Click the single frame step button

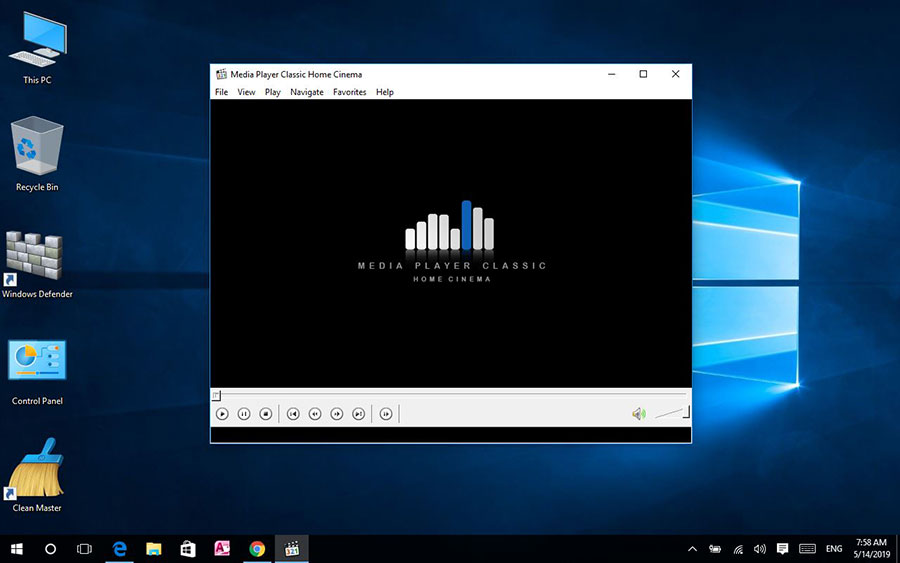tap(386, 414)
